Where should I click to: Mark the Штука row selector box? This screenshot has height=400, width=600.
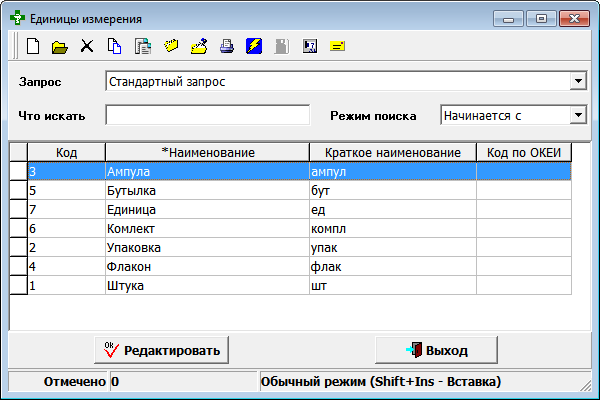click(18, 286)
